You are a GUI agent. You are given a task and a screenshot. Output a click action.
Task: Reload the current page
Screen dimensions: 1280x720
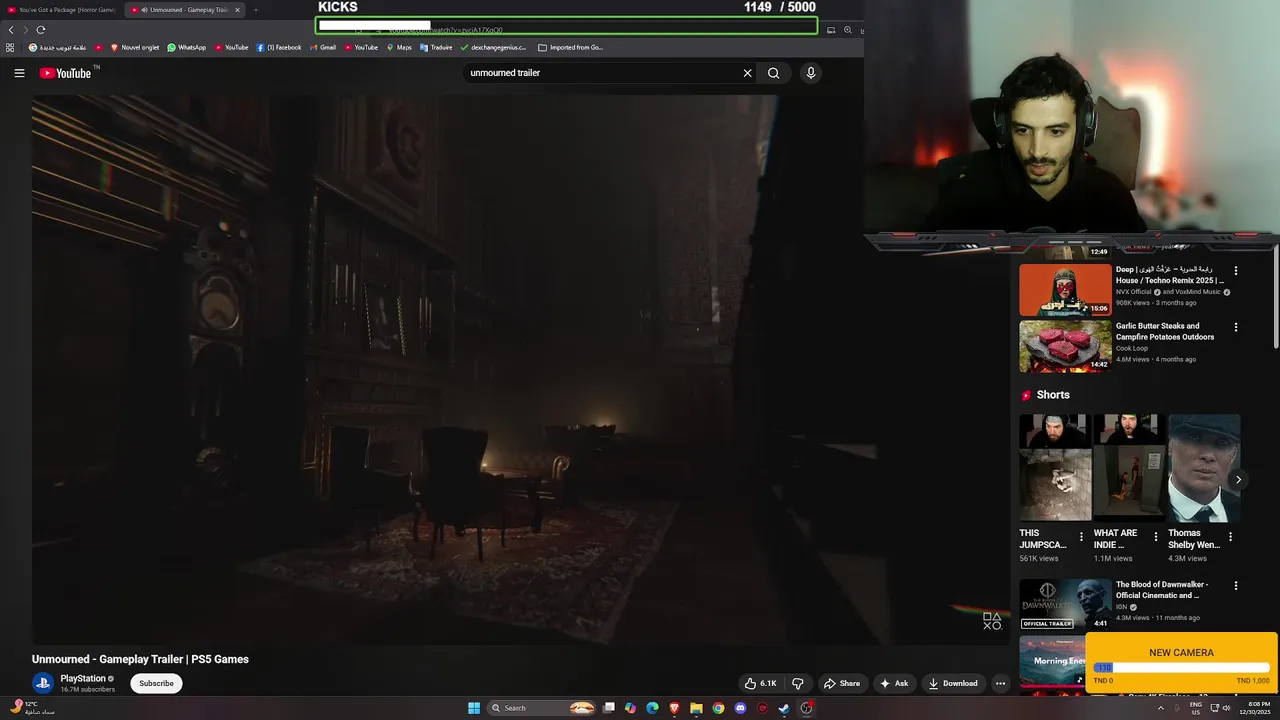41,30
